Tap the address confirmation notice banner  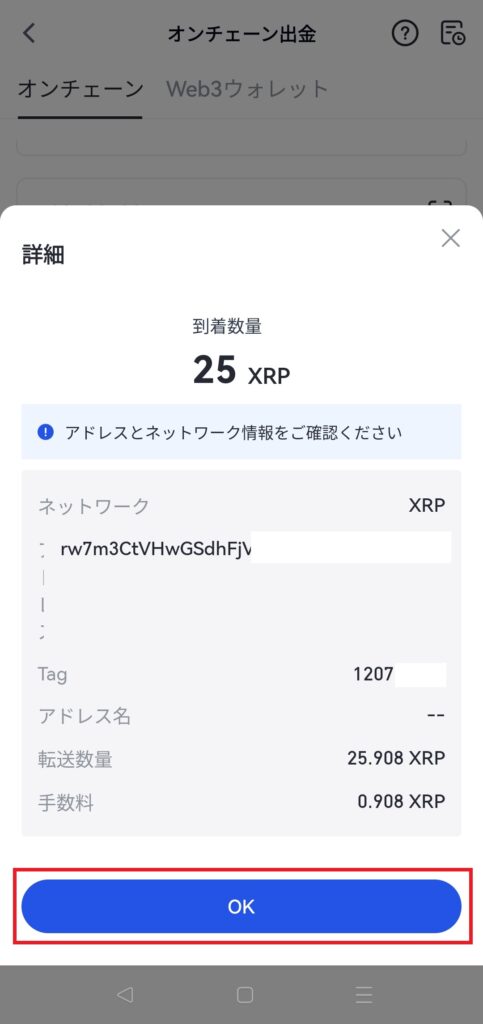pyautogui.click(x=242, y=432)
